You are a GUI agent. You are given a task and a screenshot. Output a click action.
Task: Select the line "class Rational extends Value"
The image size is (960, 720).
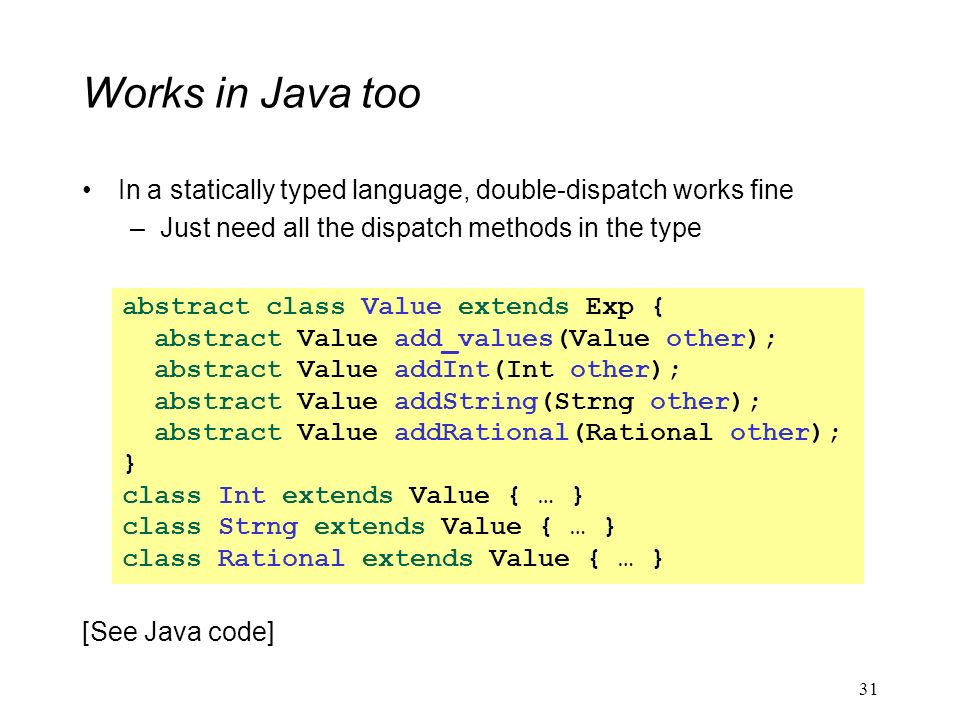392,559
